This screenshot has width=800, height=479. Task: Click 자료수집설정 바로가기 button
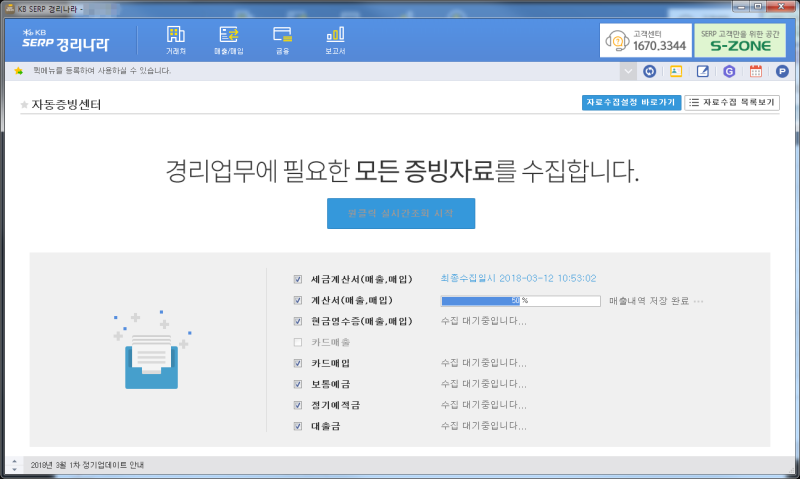(x=631, y=103)
